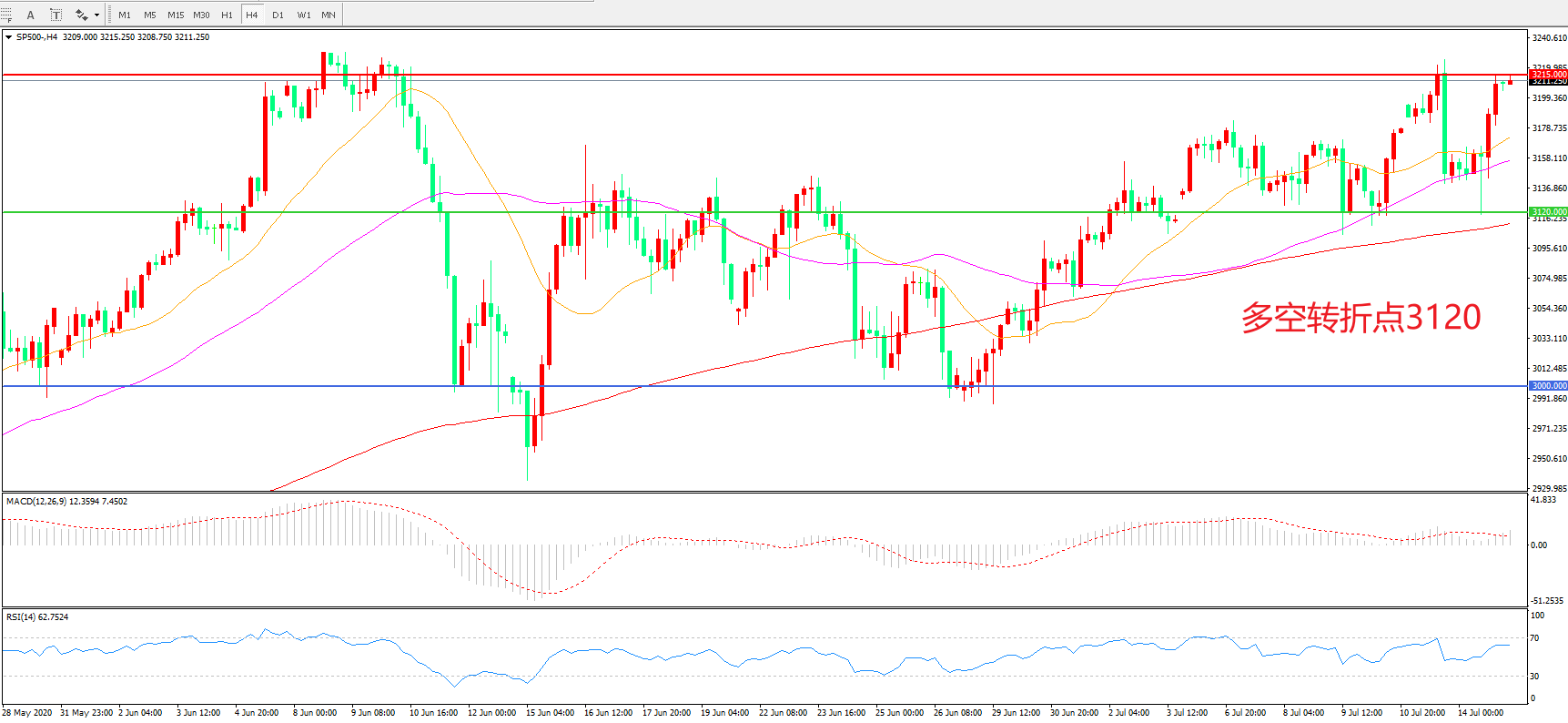Click the active H4 timeframe button
Screen dimensions: 1568x723
252,15
